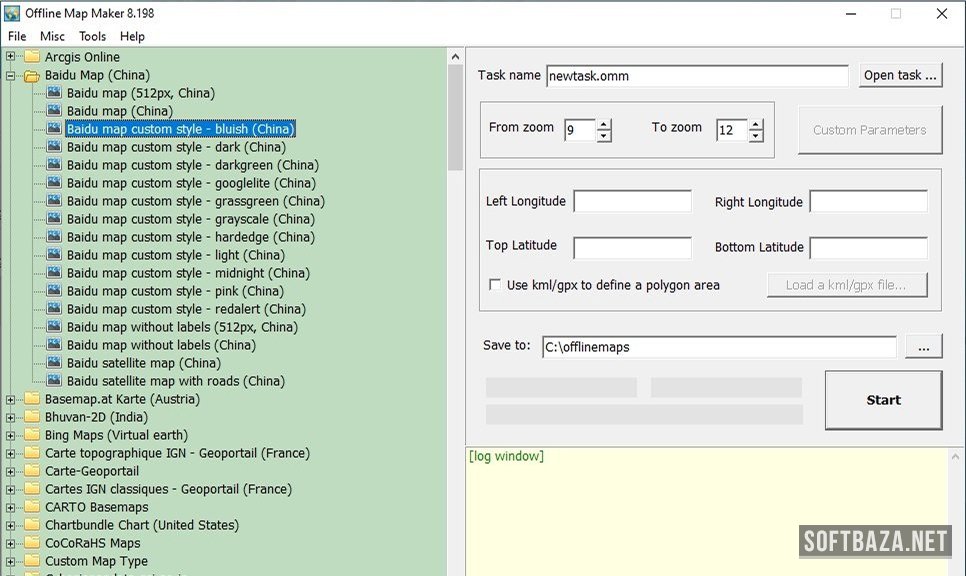Screen dimensions: 966x576
Task: Select the Baidu Map (China) open folder icon
Action: coord(32,75)
